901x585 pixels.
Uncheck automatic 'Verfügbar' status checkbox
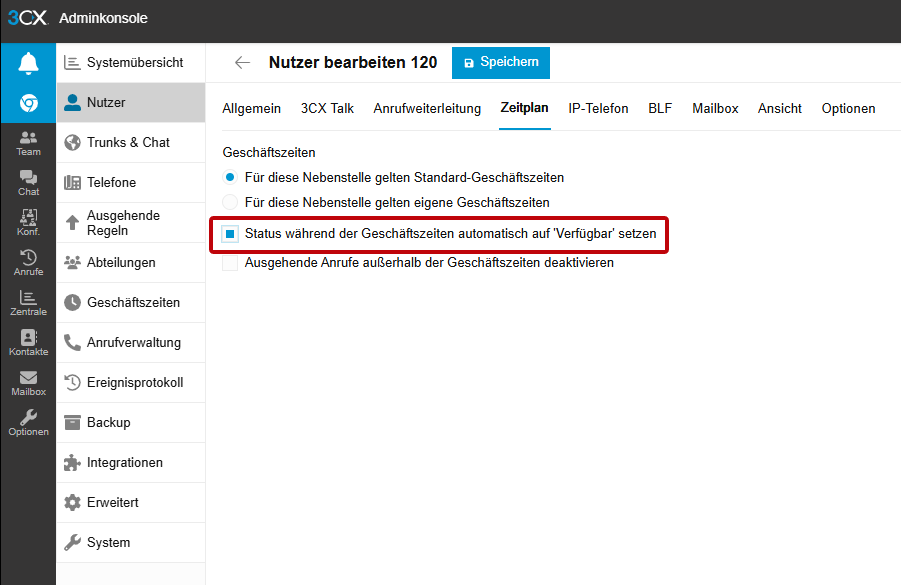(x=230, y=235)
